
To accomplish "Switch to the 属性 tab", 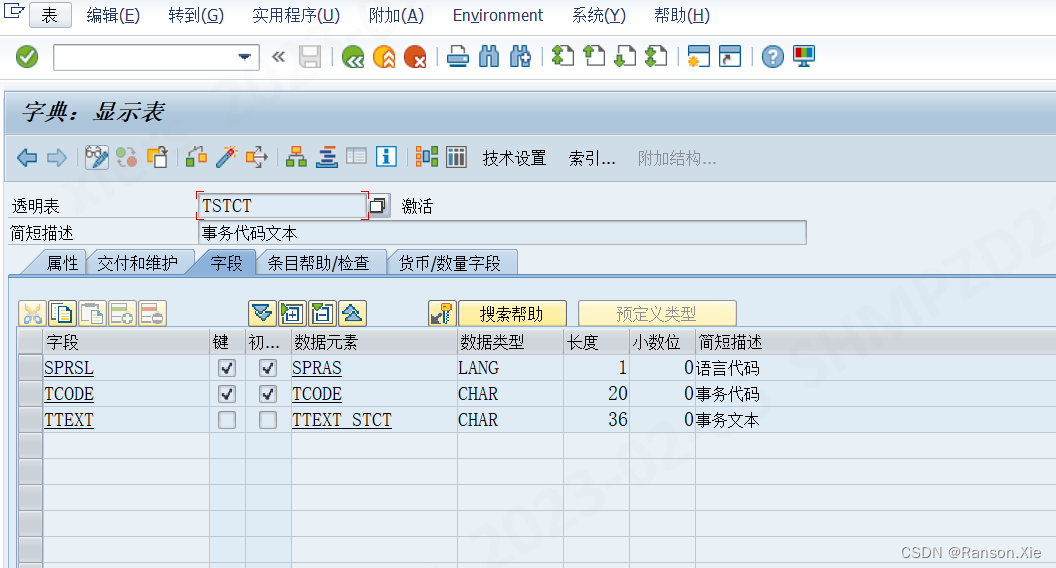I will point(62,263).
